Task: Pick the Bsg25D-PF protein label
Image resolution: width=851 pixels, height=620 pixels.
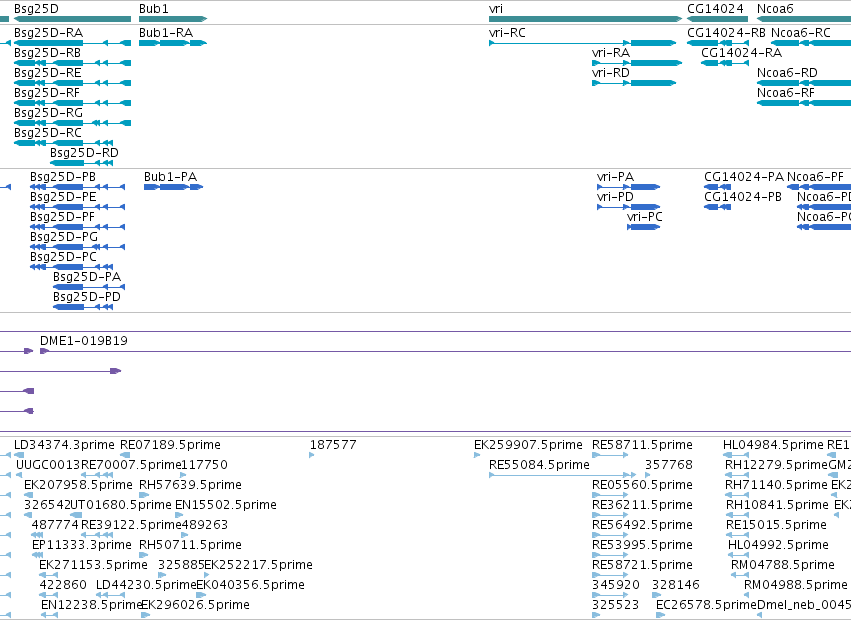Action: (x=62, y=217)
